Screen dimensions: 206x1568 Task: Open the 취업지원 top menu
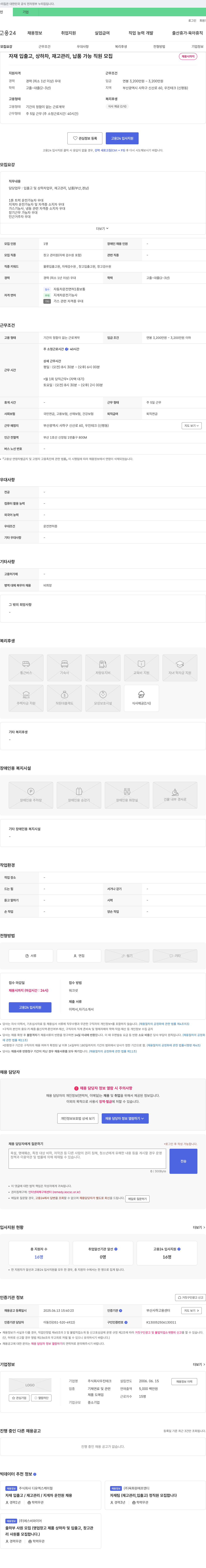click(x=68, y=33)
